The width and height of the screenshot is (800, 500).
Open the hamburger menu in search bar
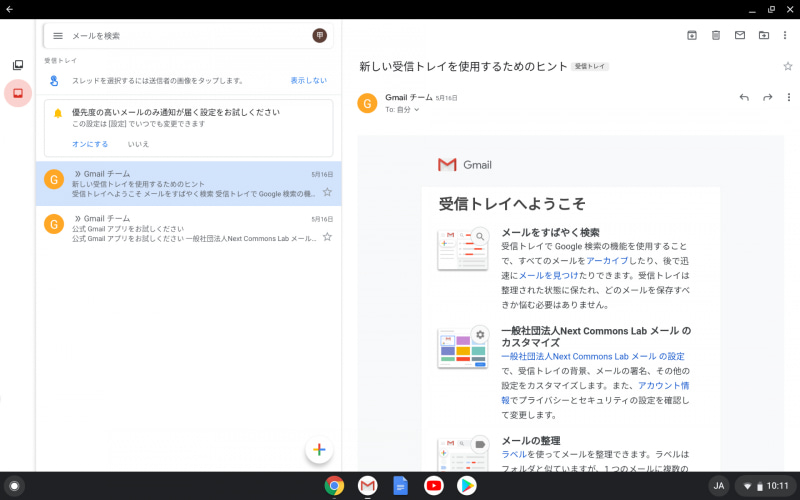58,36
